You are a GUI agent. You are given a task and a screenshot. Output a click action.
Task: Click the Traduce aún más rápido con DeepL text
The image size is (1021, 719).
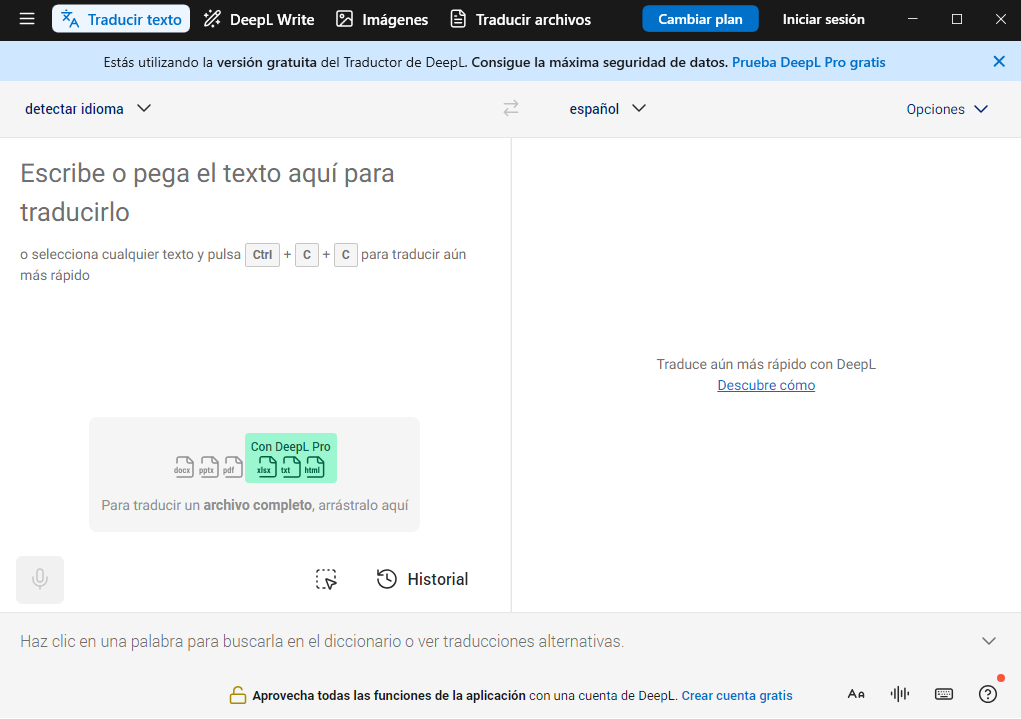click(766, 364)
